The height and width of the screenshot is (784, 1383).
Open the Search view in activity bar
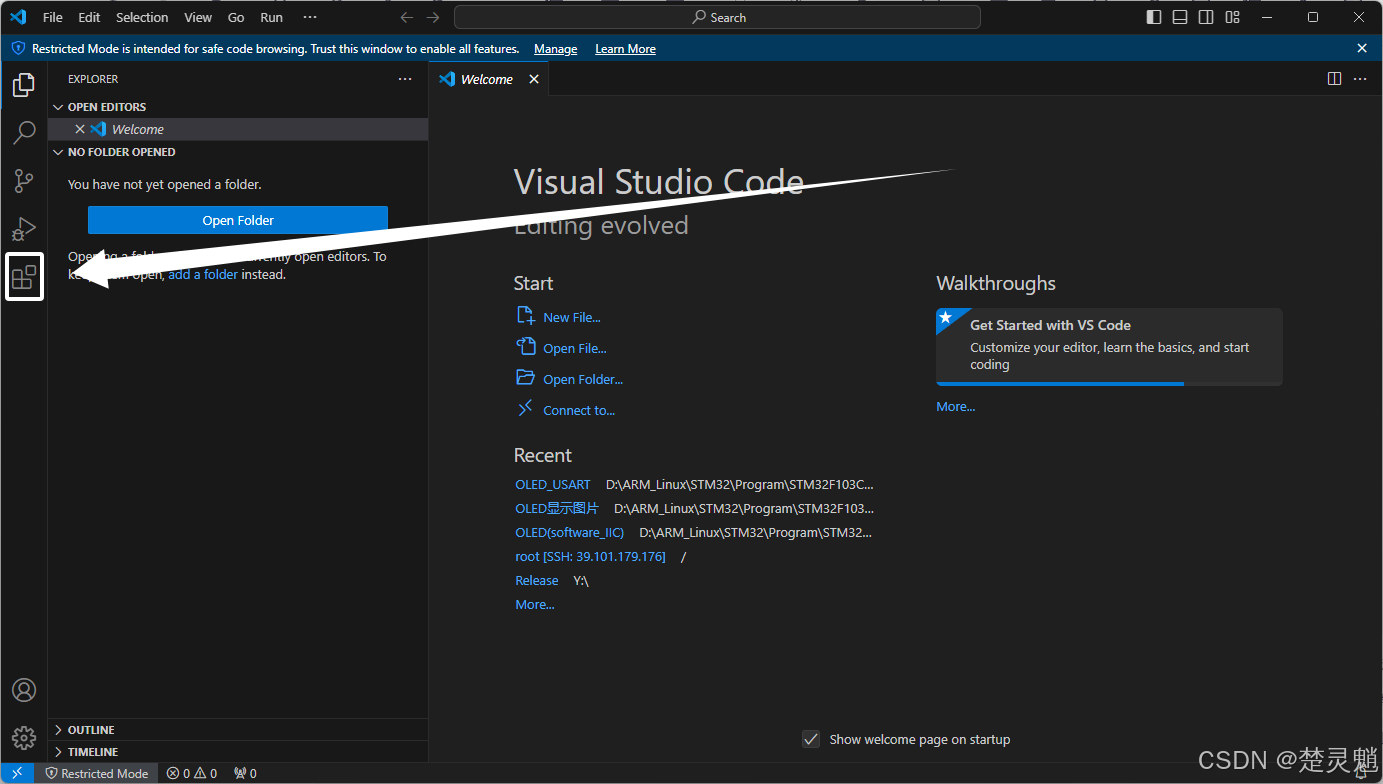24,132
